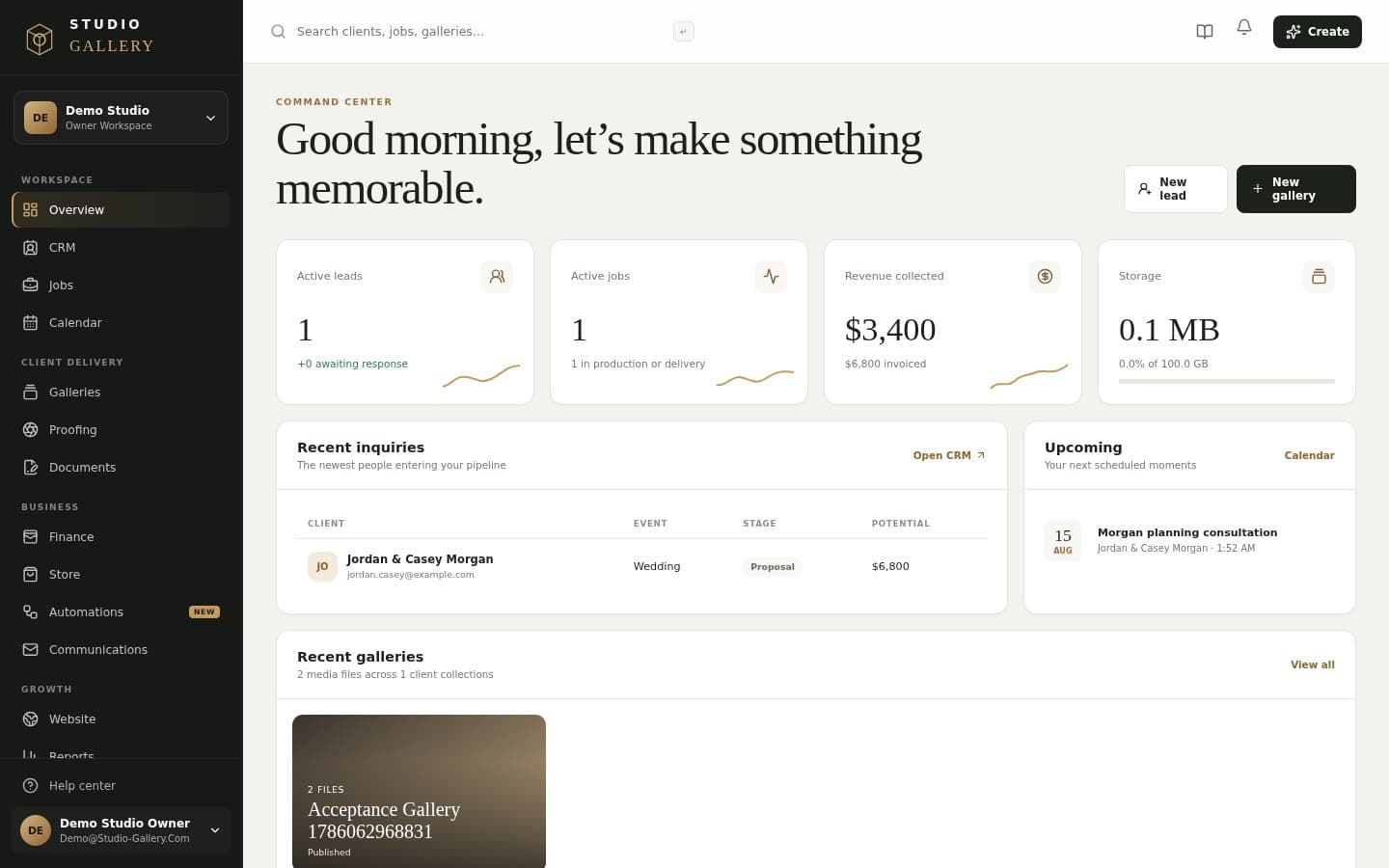Click the book documentation icon in header
1389x868 pixels.
(1205, 32)
